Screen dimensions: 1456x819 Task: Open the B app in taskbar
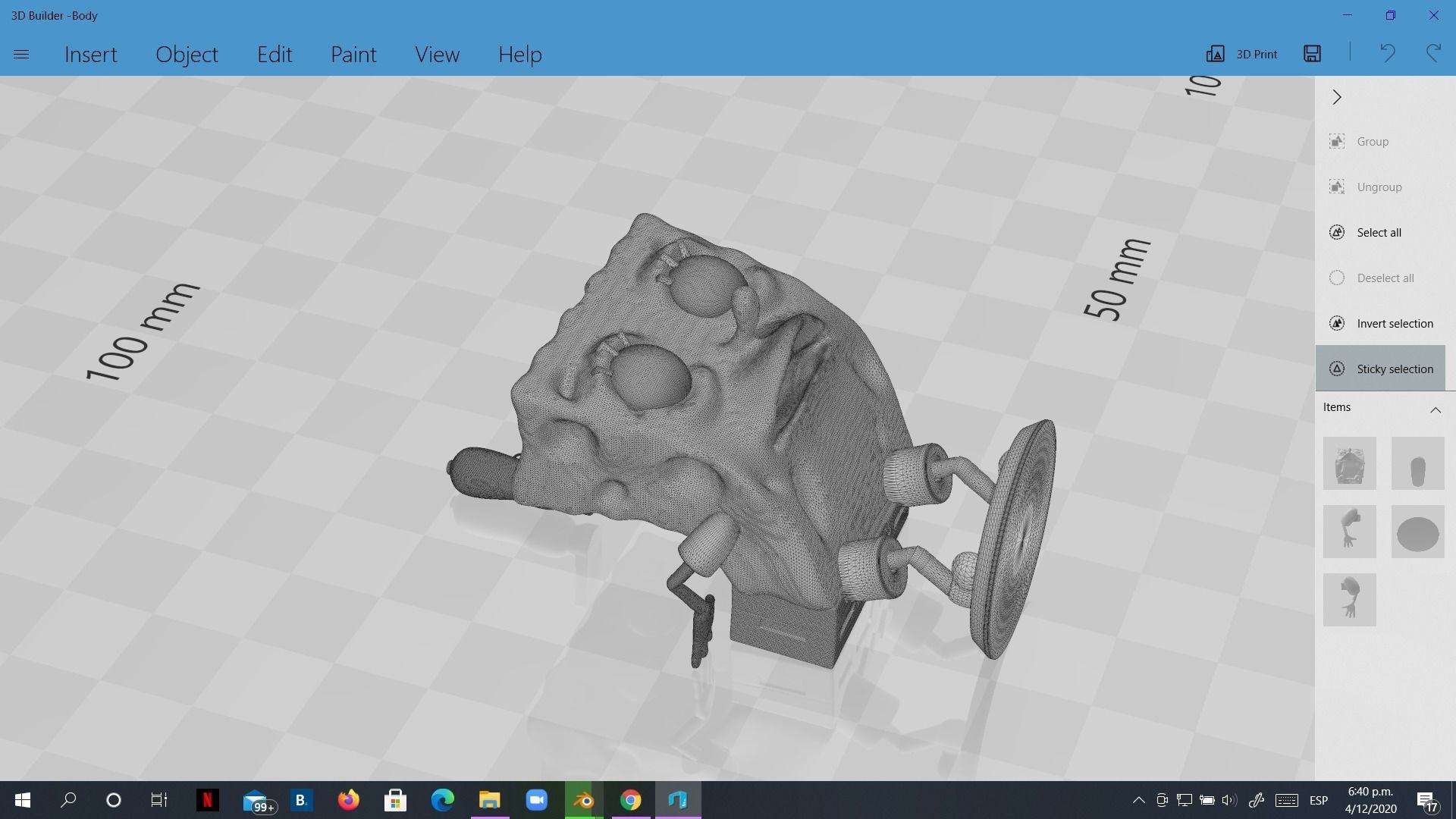click(301, 800)
